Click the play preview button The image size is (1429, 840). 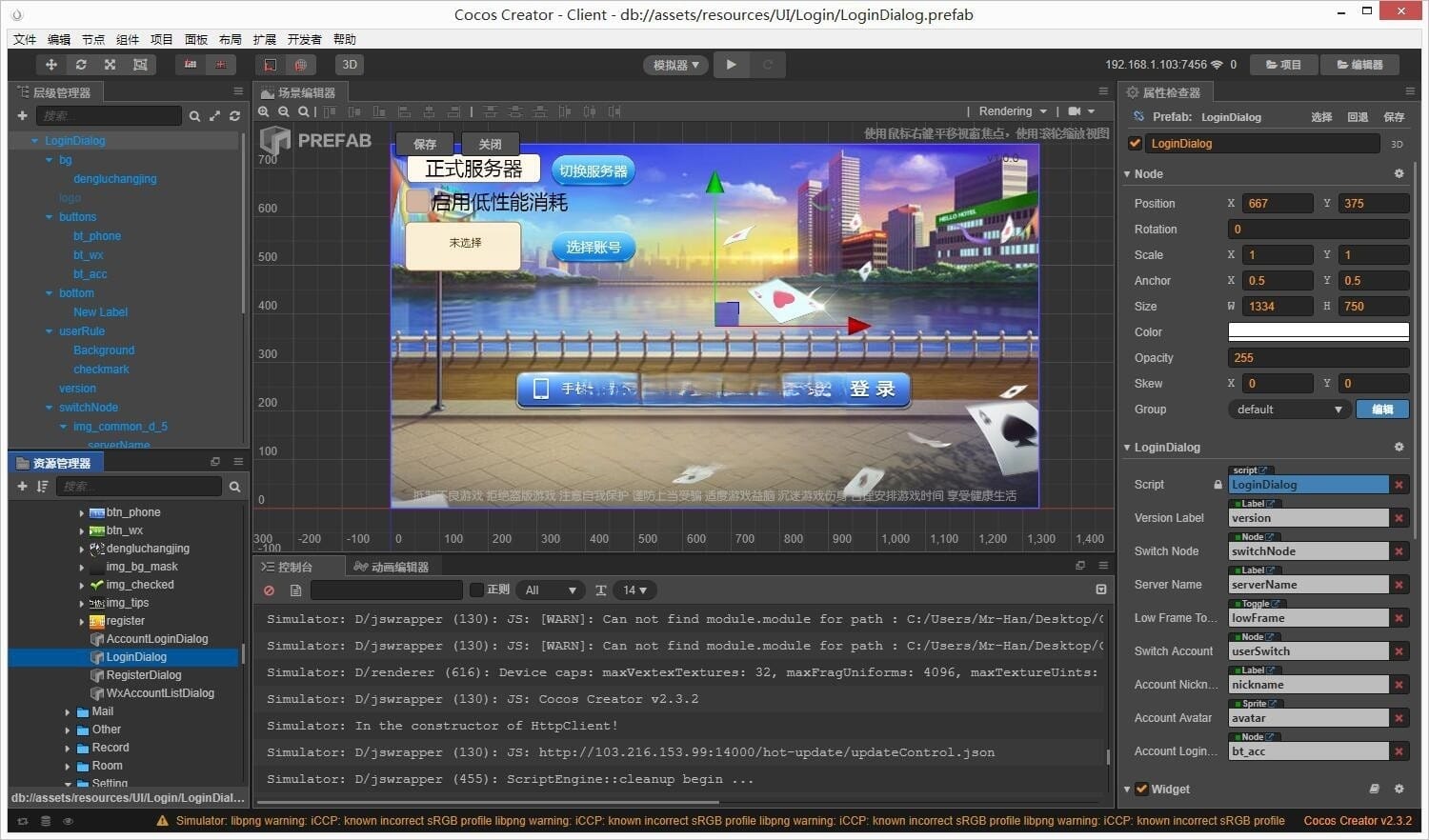pos(731,65)
